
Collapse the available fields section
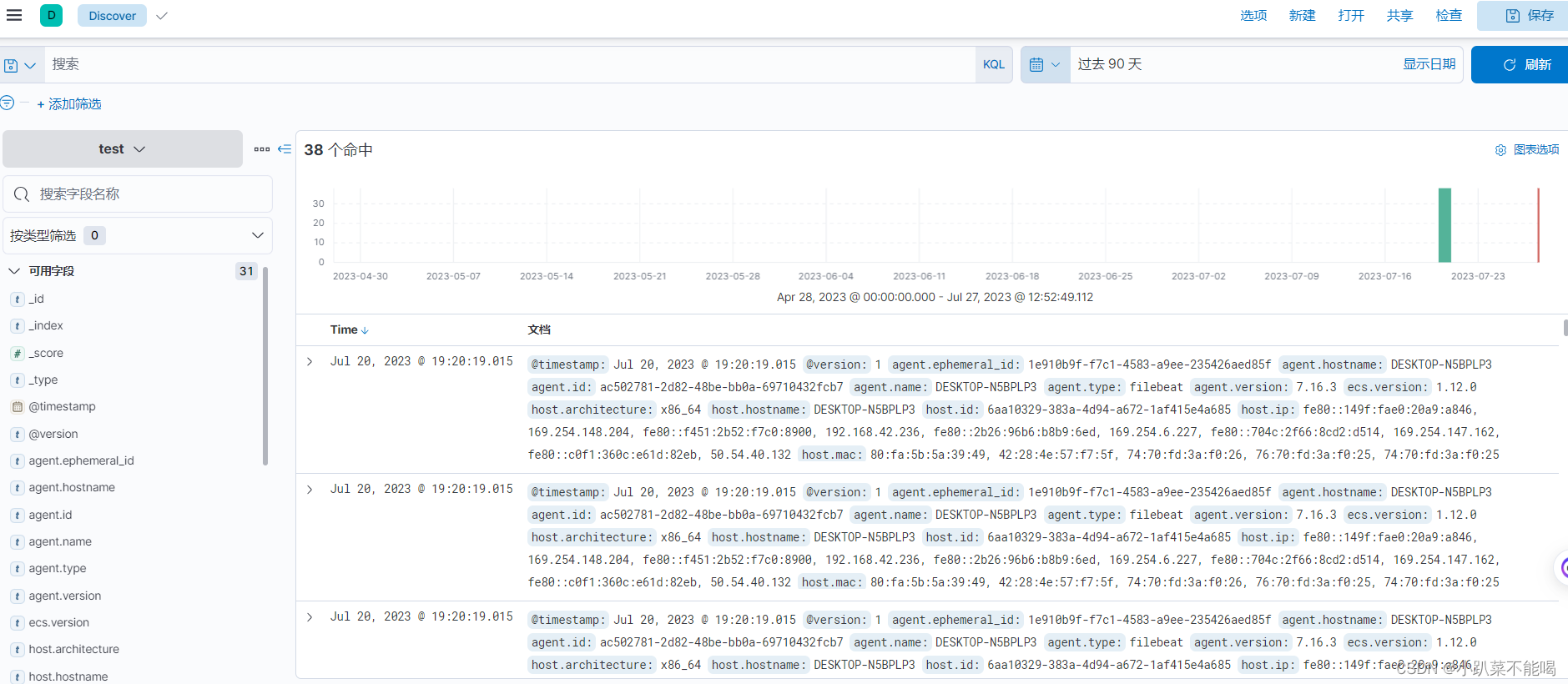point(14,271)
